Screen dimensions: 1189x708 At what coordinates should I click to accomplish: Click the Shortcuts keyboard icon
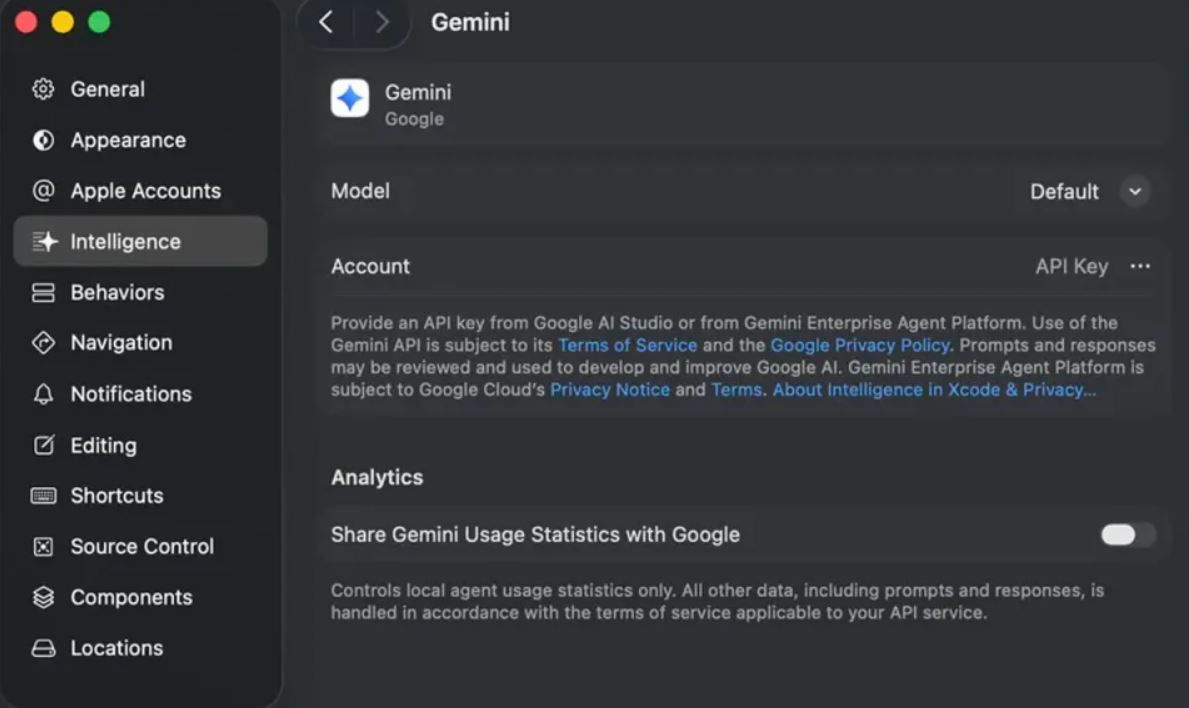click(43, 496)
